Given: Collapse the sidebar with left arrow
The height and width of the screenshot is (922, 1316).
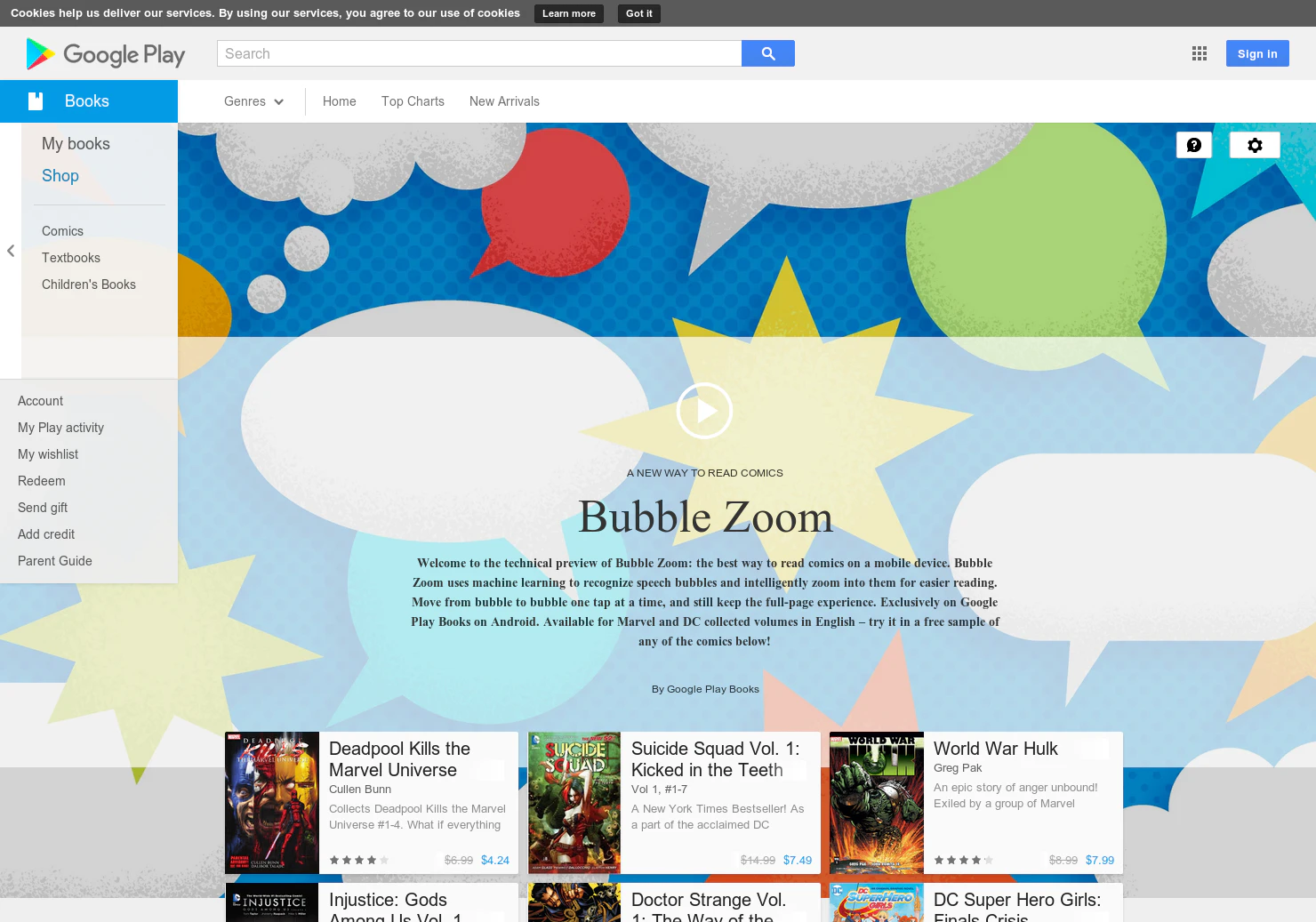Looking at the screenshot, I should pos(11,251).
